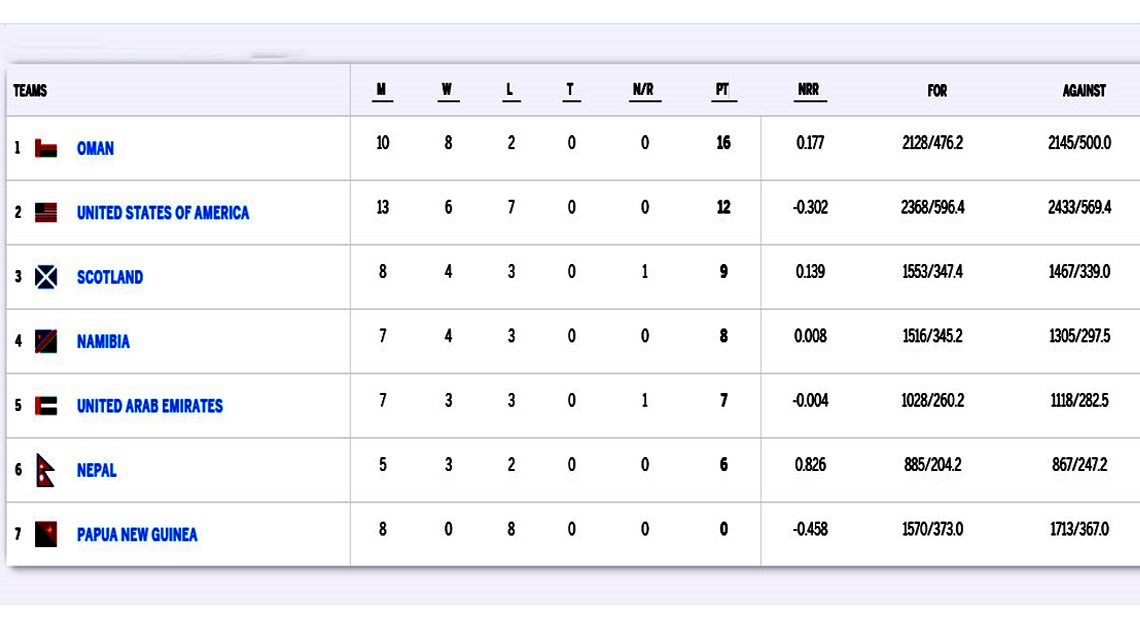Open the UNITED STATES OF AMERICA link
The width and height of the screenshot is (1140, 640).
click(163, 212)
